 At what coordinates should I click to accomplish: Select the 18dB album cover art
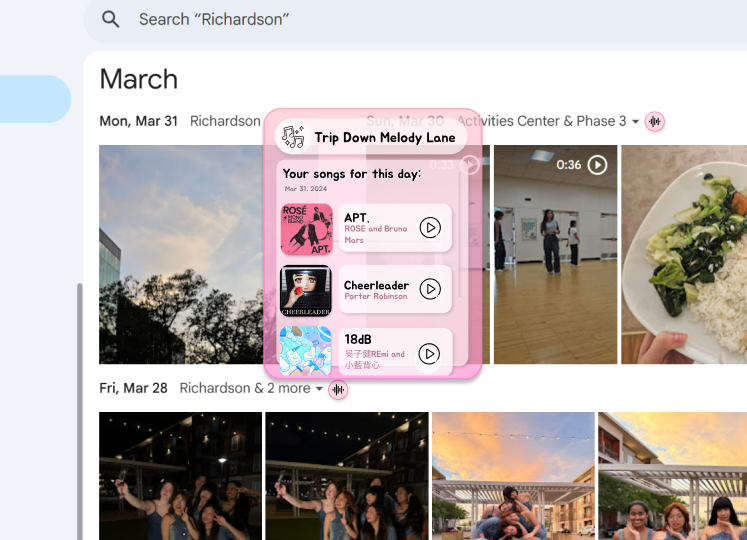point(305,351)
